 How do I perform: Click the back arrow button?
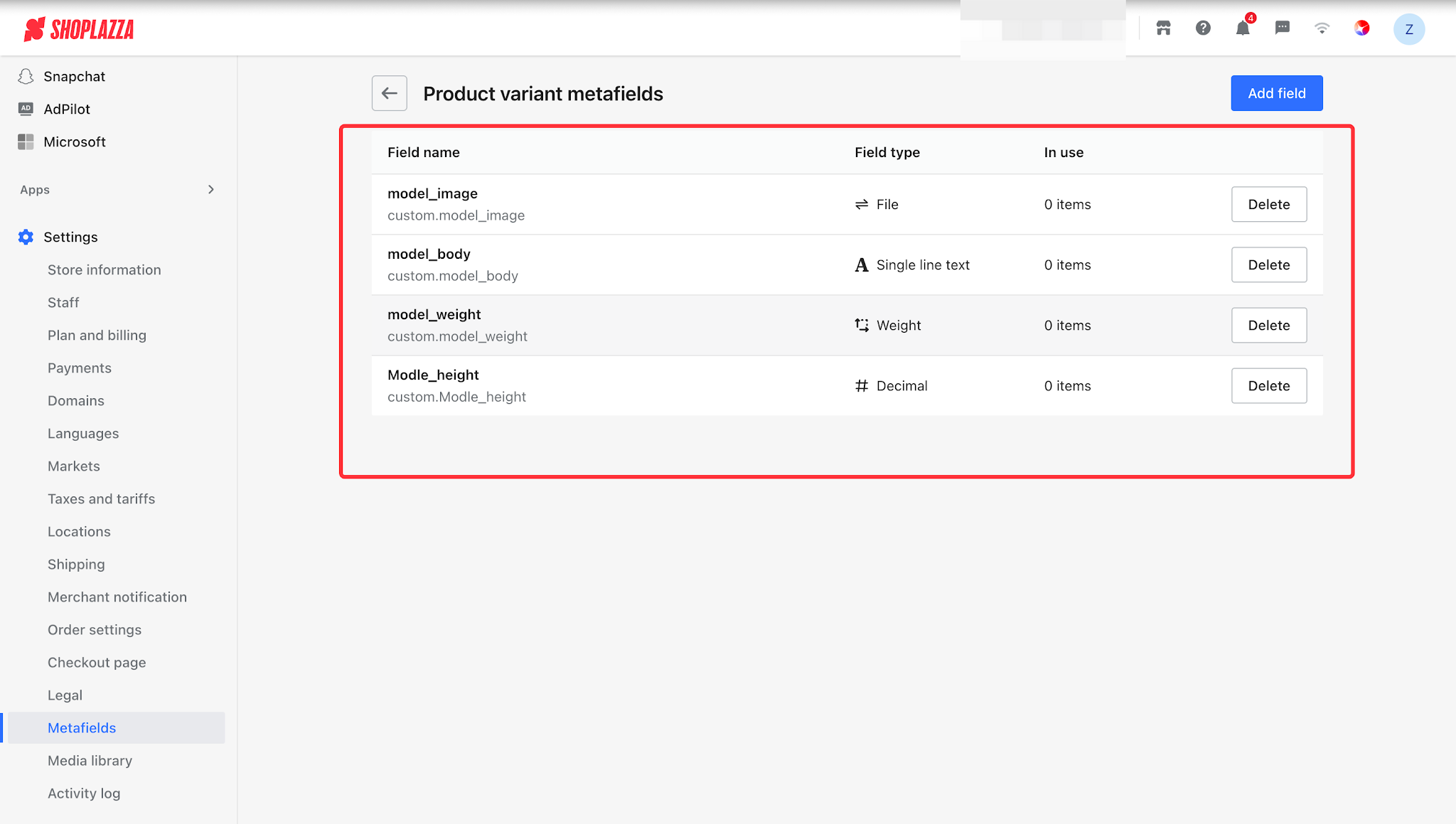[x=389, y=93]
